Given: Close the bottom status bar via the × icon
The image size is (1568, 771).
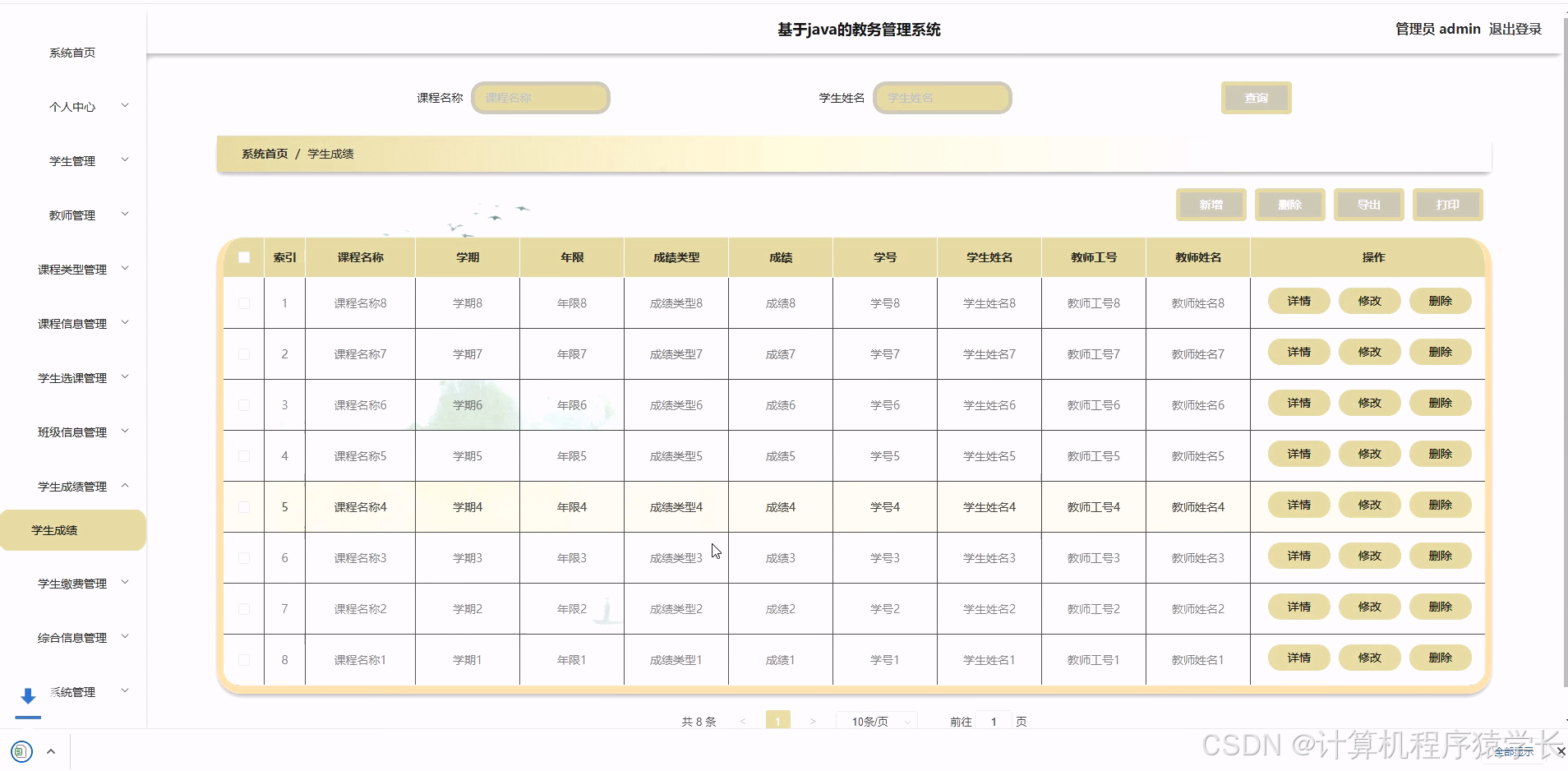Looking at the screenshot, I should 1560,750.
